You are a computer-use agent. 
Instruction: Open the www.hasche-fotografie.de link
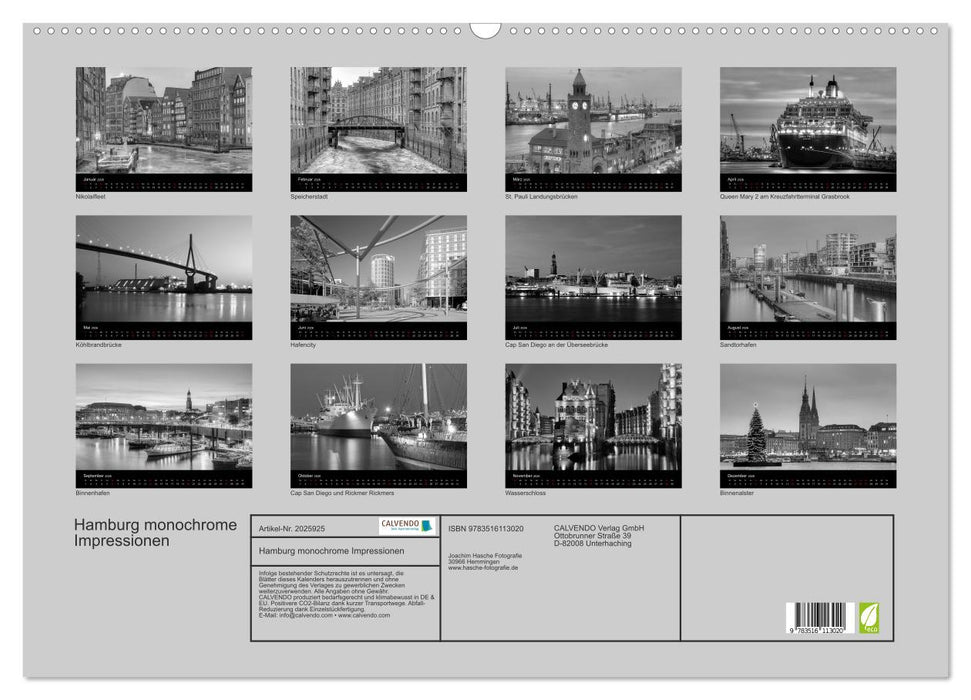pyautogui.click(x=482, y=568)
